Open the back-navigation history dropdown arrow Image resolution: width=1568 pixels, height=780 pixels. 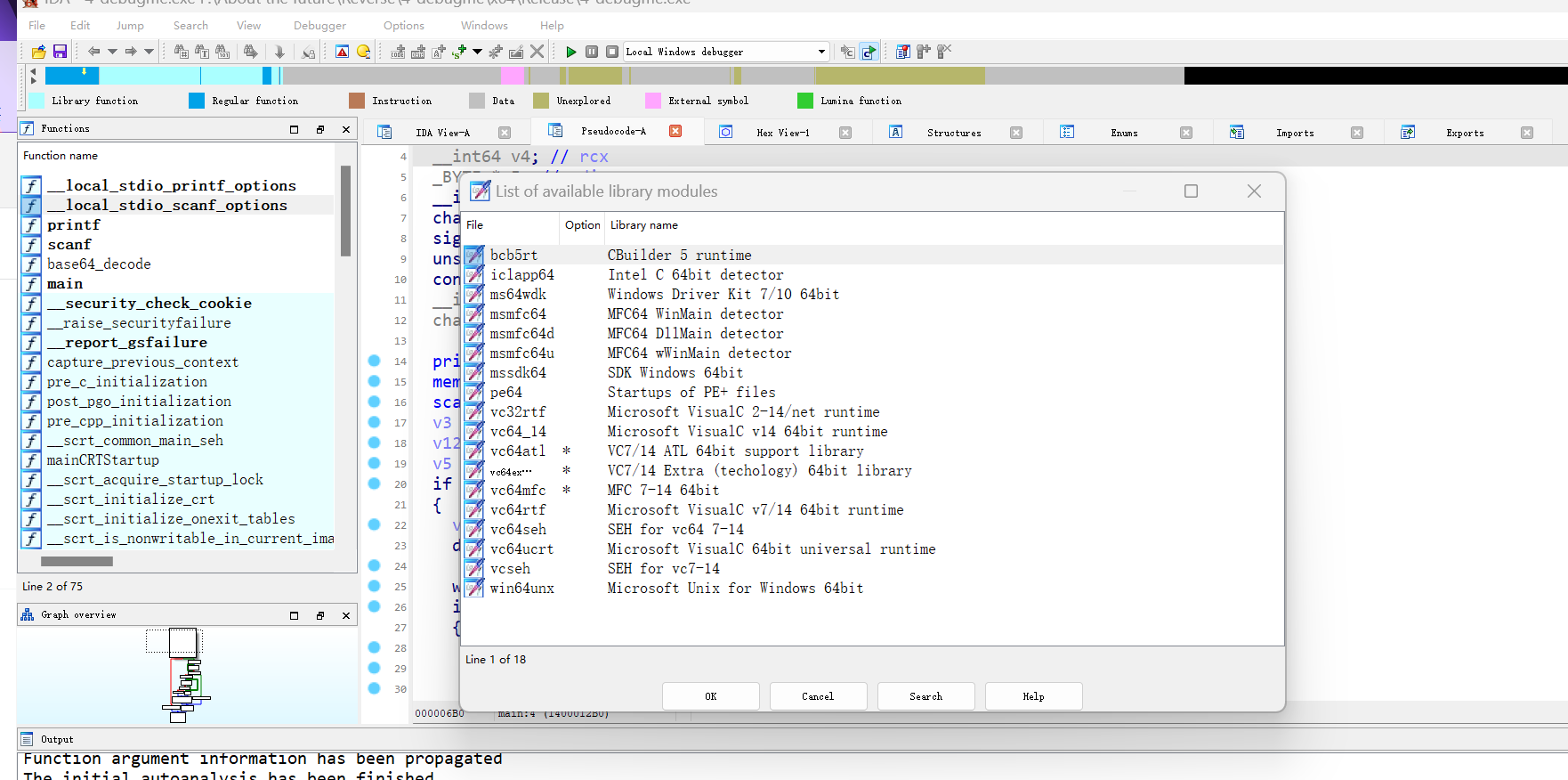click(112, 52)
